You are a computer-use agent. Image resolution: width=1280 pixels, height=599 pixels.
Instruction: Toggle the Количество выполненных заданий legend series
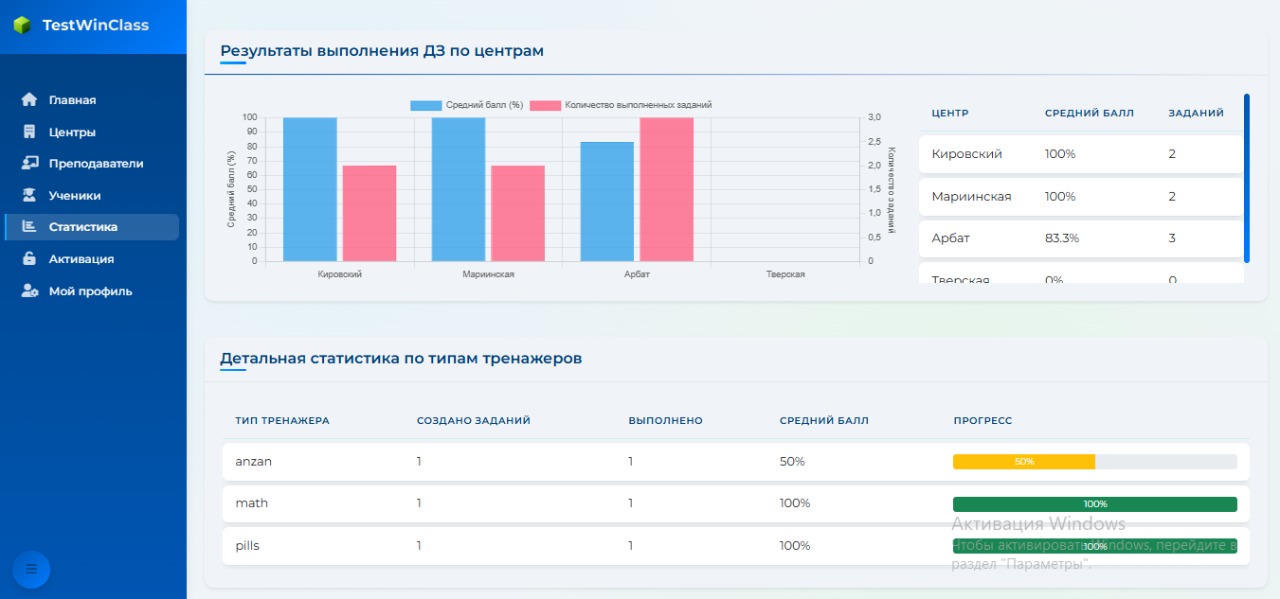620,105
